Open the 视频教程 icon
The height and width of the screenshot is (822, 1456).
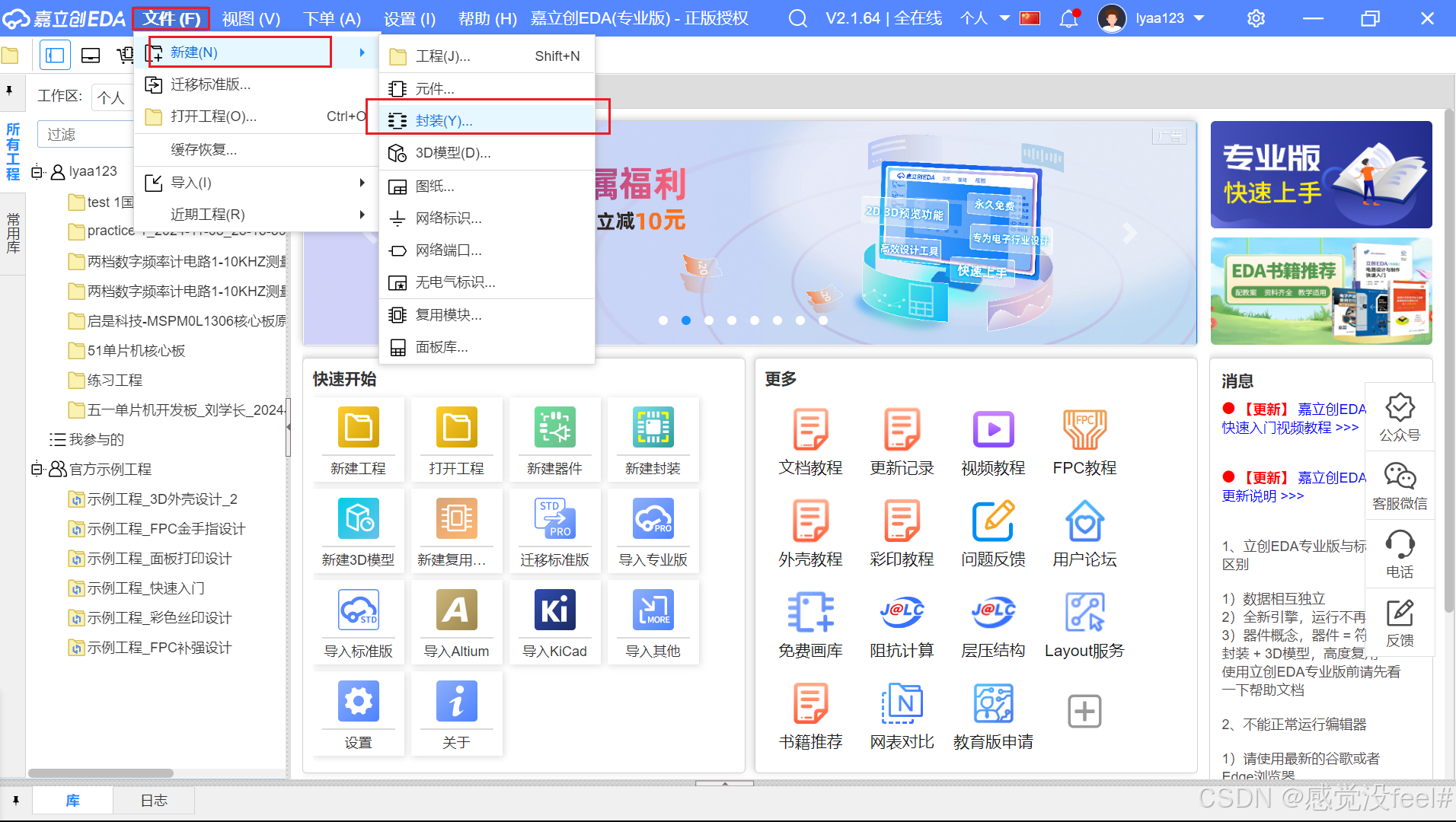[x=993, y=429]
